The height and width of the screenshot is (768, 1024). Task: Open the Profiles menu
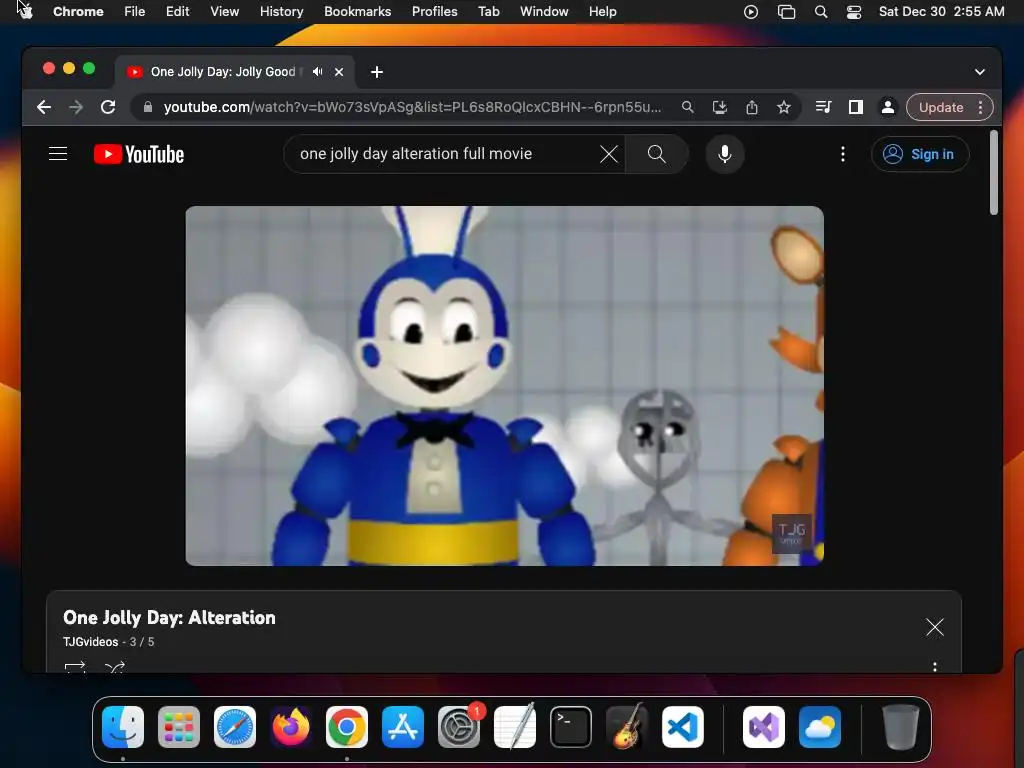[434, 11]
